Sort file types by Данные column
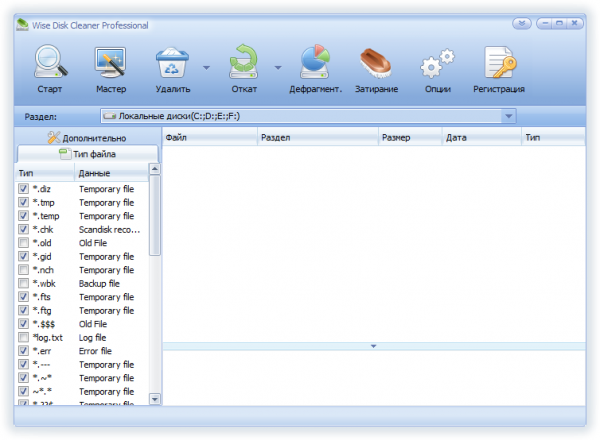600x440 pixels. (111, 173)
